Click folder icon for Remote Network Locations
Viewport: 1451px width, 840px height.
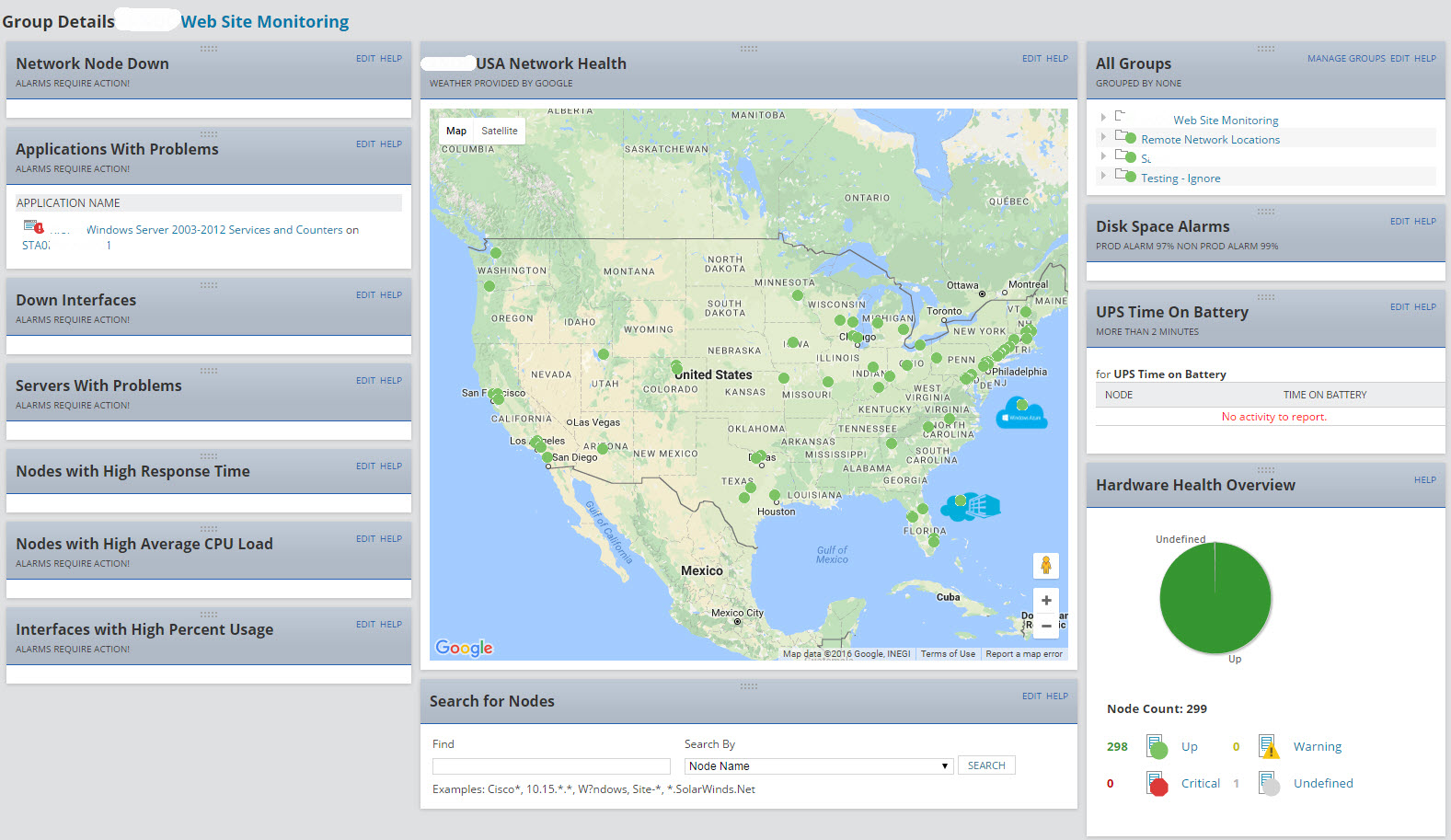pos(1125,137)
